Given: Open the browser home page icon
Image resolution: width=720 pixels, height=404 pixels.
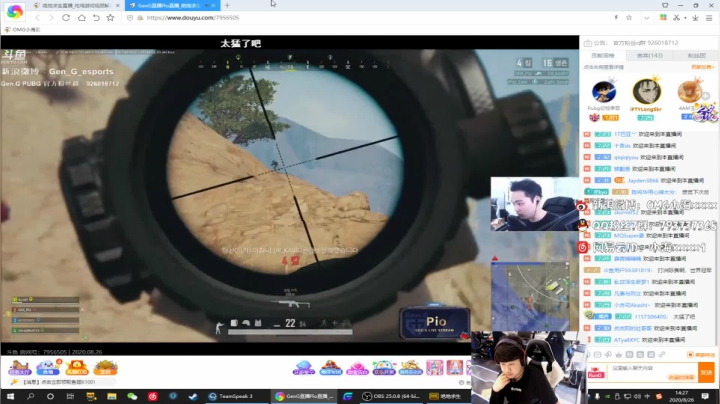Looking at the screenshot, I should [x=81, y=17].
